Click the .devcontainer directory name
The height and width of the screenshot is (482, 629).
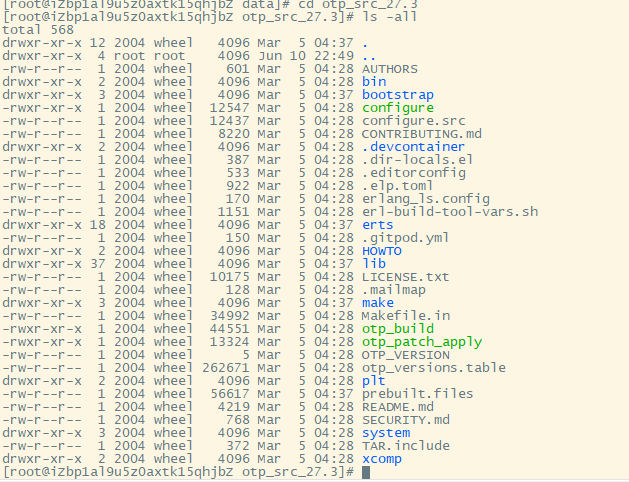click(414, 147)
